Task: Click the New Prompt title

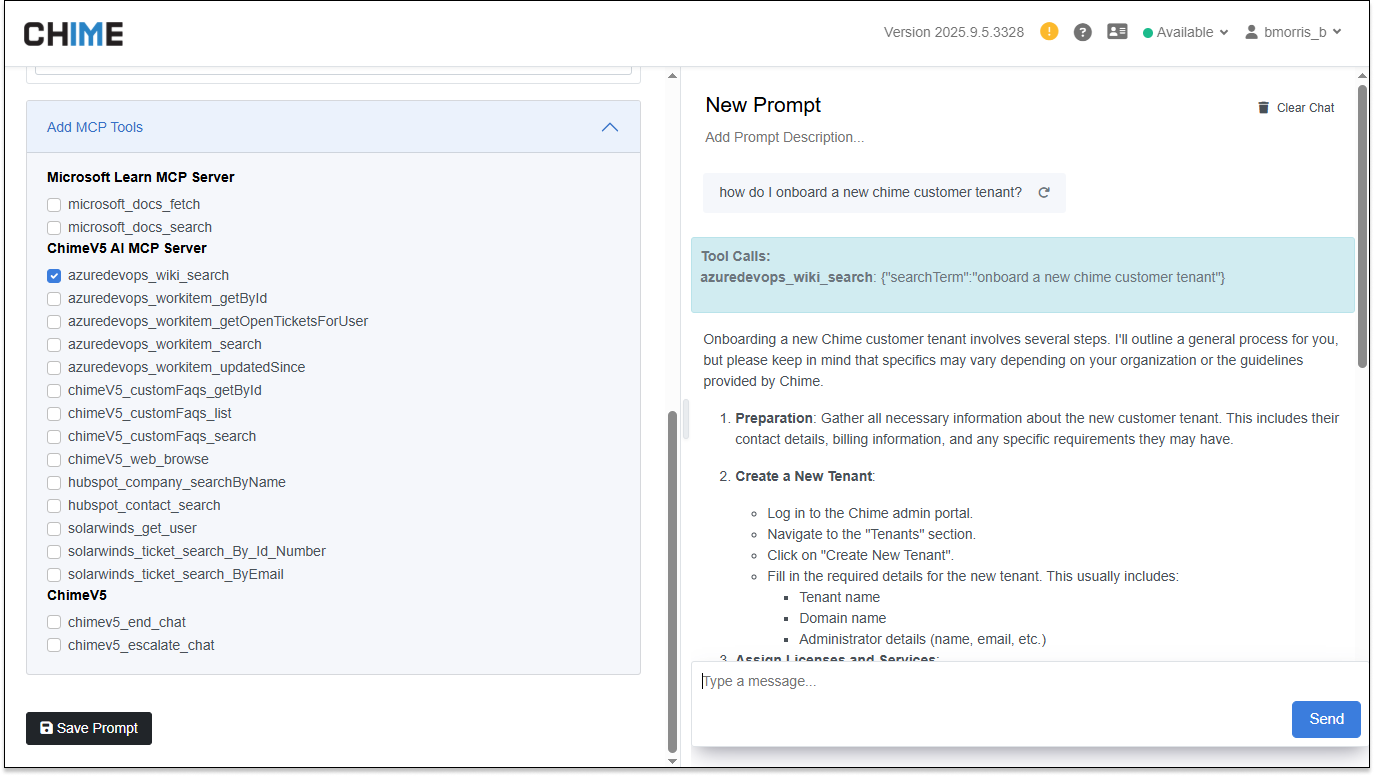Action: [x=763, y=105]
